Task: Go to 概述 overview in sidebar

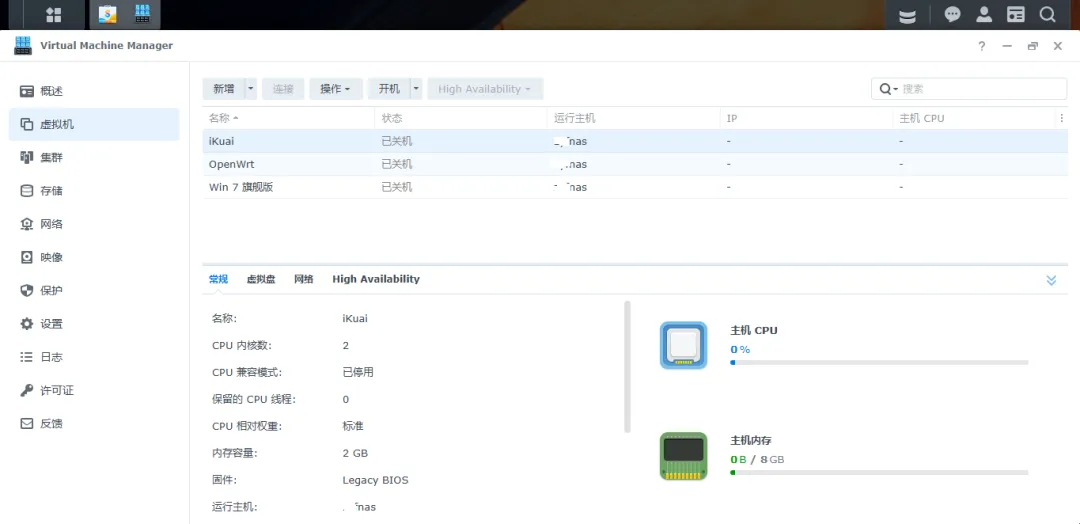Action: coord(94,91)
